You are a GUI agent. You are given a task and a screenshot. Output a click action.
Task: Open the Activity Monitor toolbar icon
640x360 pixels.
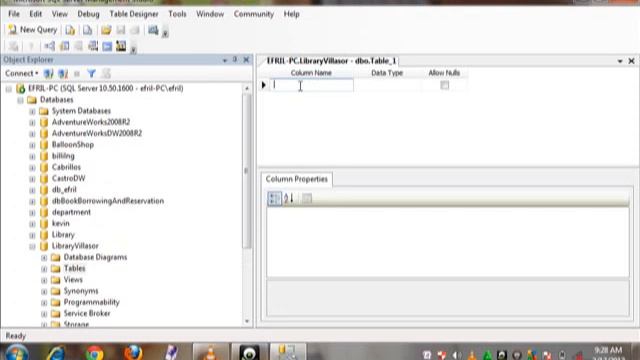click(153, 30)
